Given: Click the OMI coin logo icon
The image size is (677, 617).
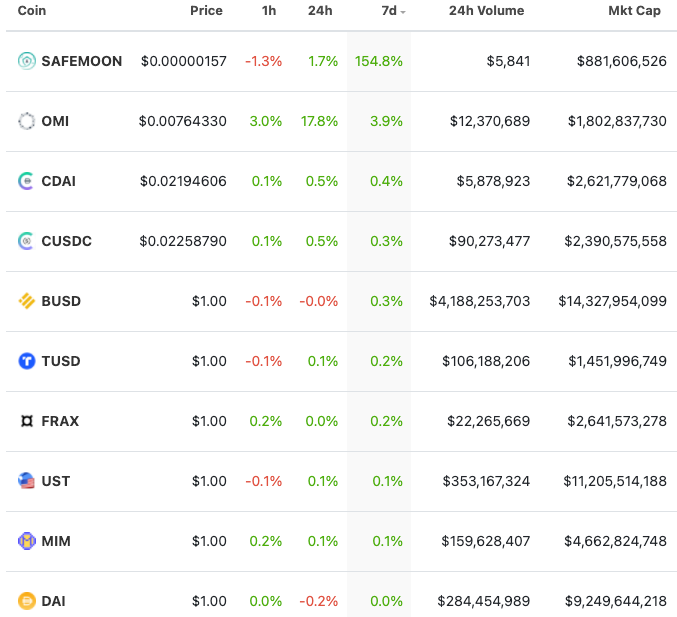Looking at the screenshot, I should pyautogui.click(x=27, y=121).
